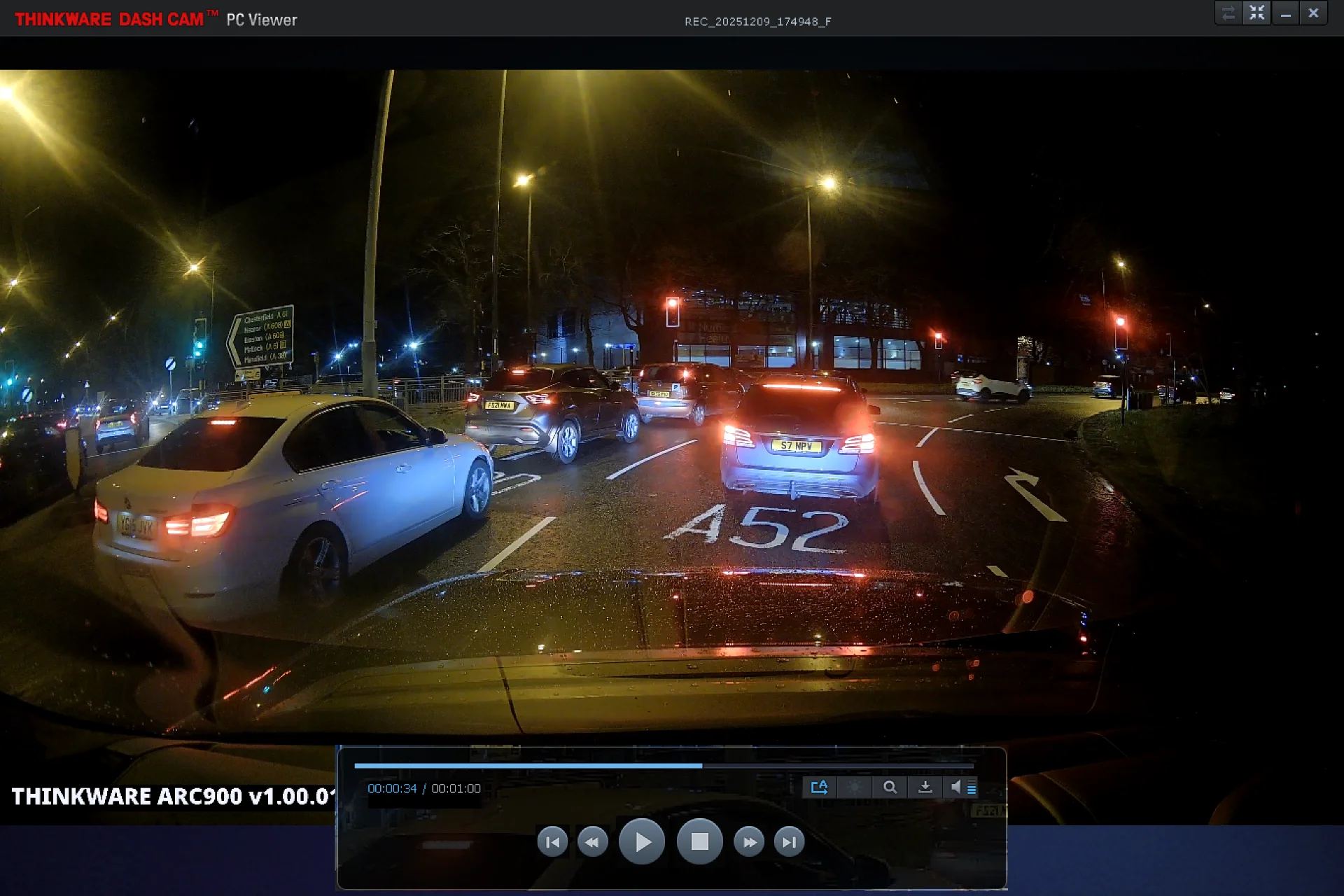Adjust the volume level bars
This screenshot has height=896, width=1344.
(x=972, y=788)
